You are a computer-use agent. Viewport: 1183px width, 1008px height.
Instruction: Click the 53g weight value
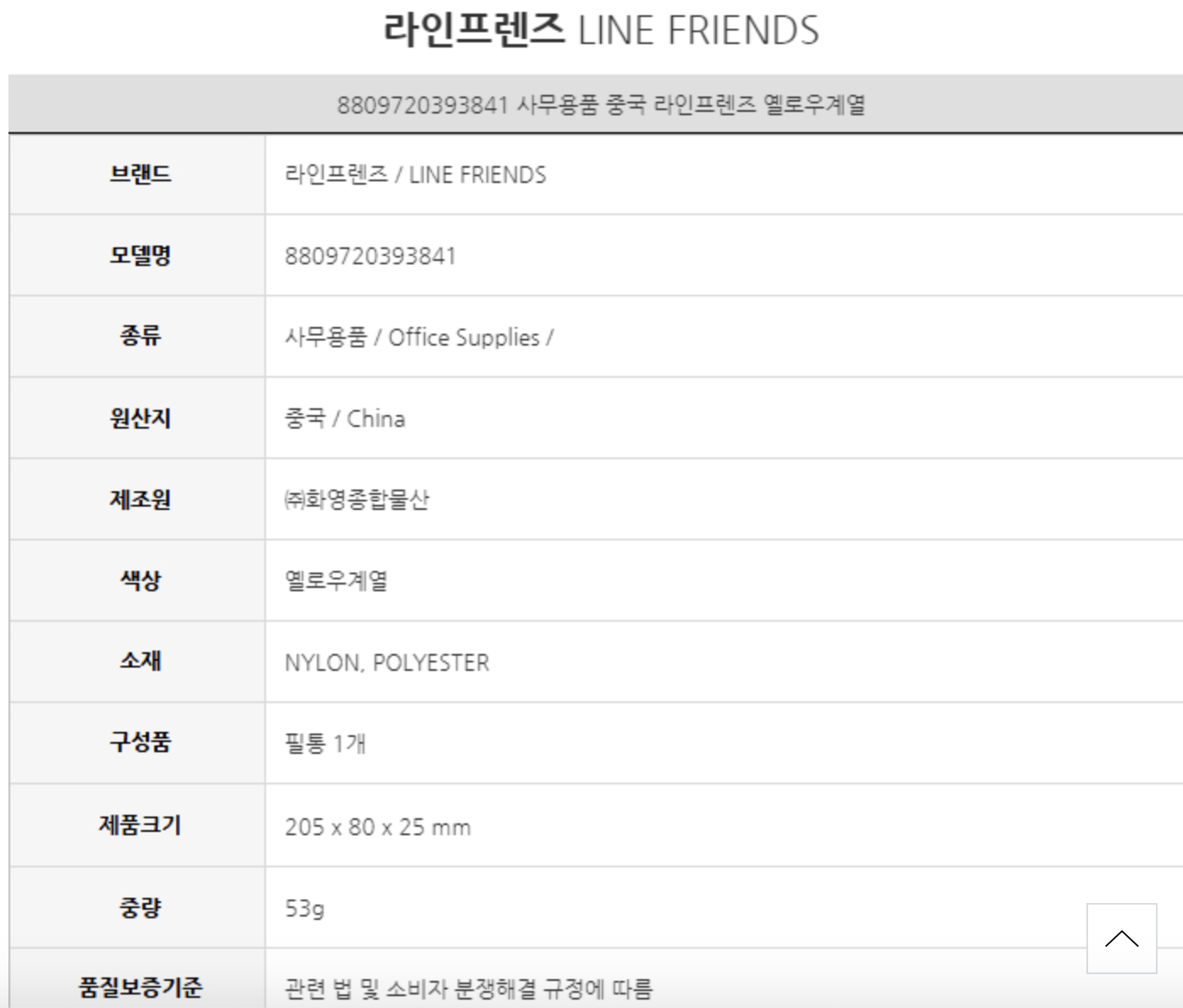coord(304,909)
